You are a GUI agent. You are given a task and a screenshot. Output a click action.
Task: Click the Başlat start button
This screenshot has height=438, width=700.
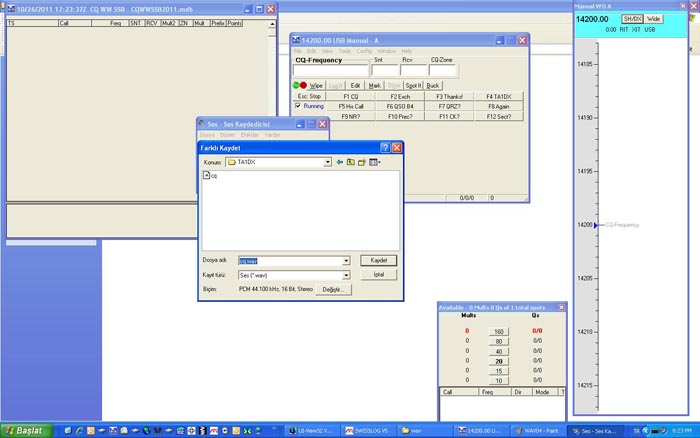[x=23, y=430]
